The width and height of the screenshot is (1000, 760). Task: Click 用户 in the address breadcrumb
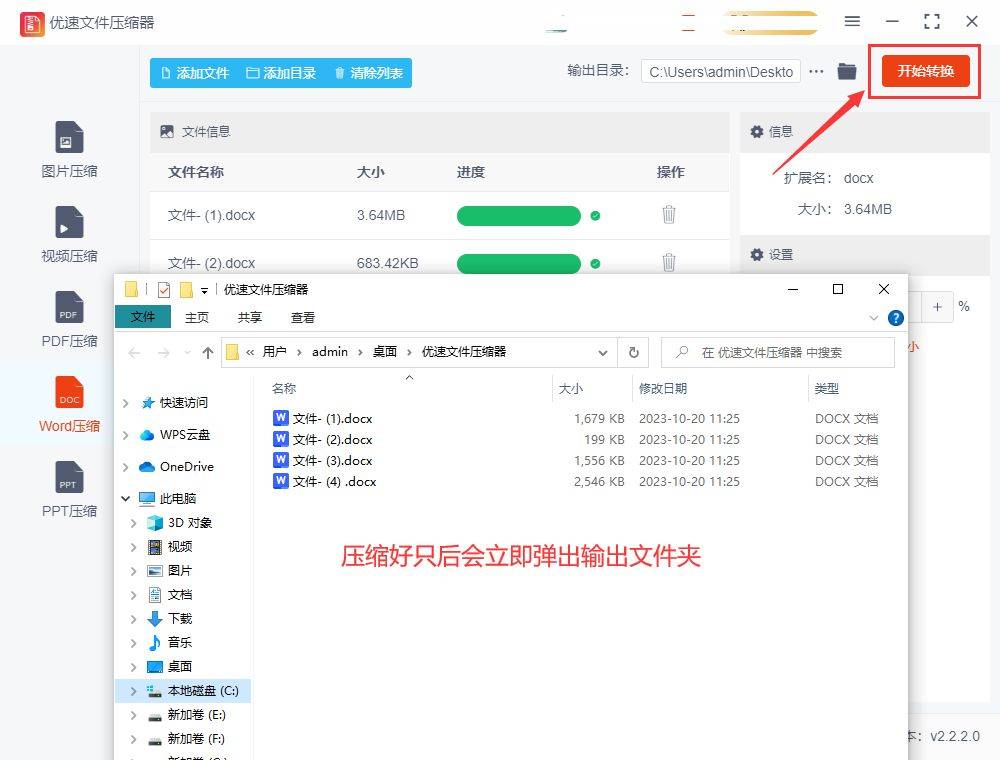[x=274, y=352]
